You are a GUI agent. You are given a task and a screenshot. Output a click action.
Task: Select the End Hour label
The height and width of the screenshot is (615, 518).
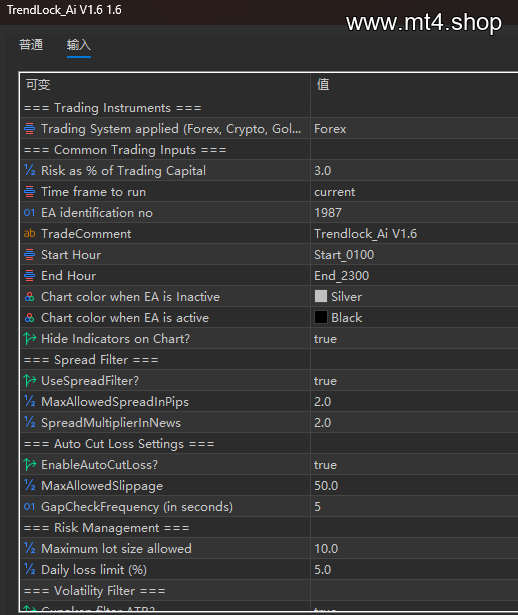[68, 276]
